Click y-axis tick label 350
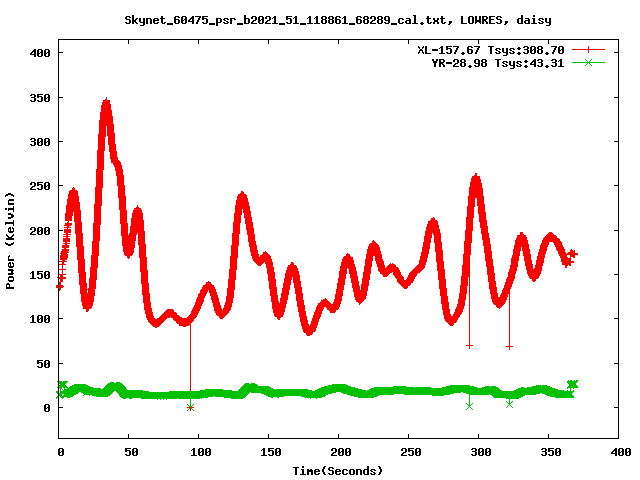640x480 pixels. 40,98
